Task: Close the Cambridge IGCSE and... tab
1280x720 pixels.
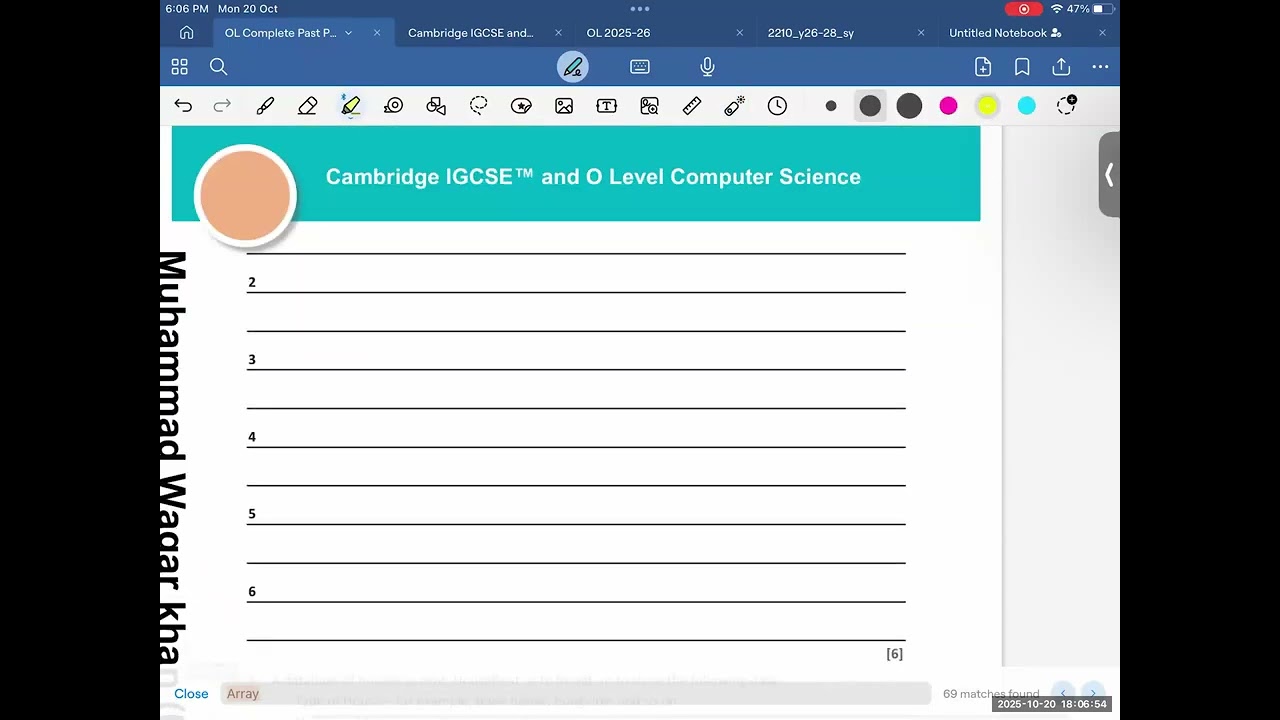Action: click(559, 33)
